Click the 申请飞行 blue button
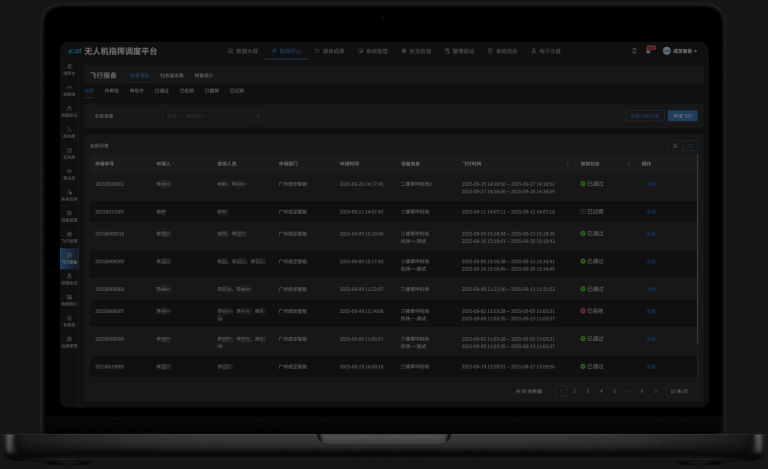Viewport: 768px width, 469px height. pos(682,116)
